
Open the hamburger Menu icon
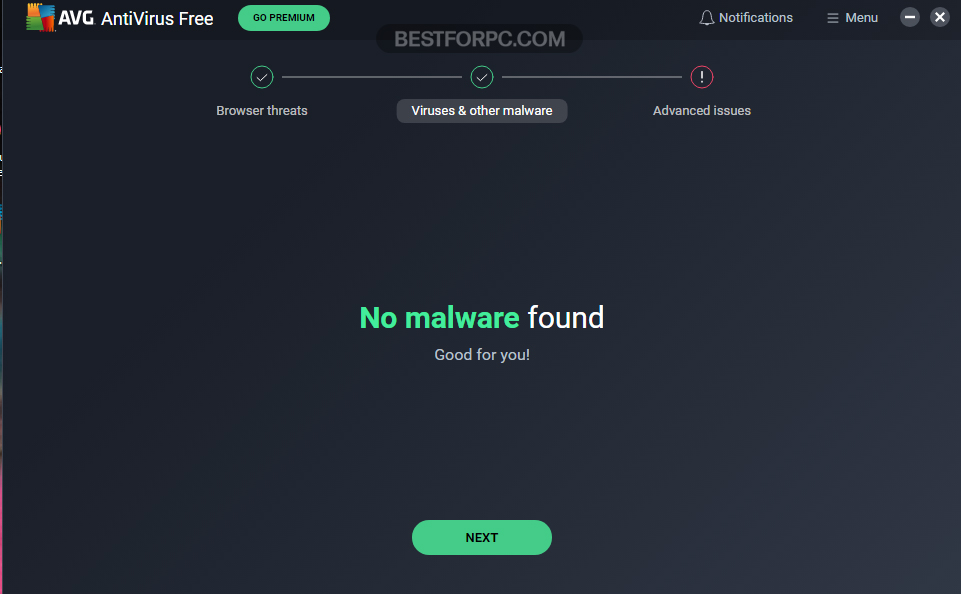click(832, 18)
